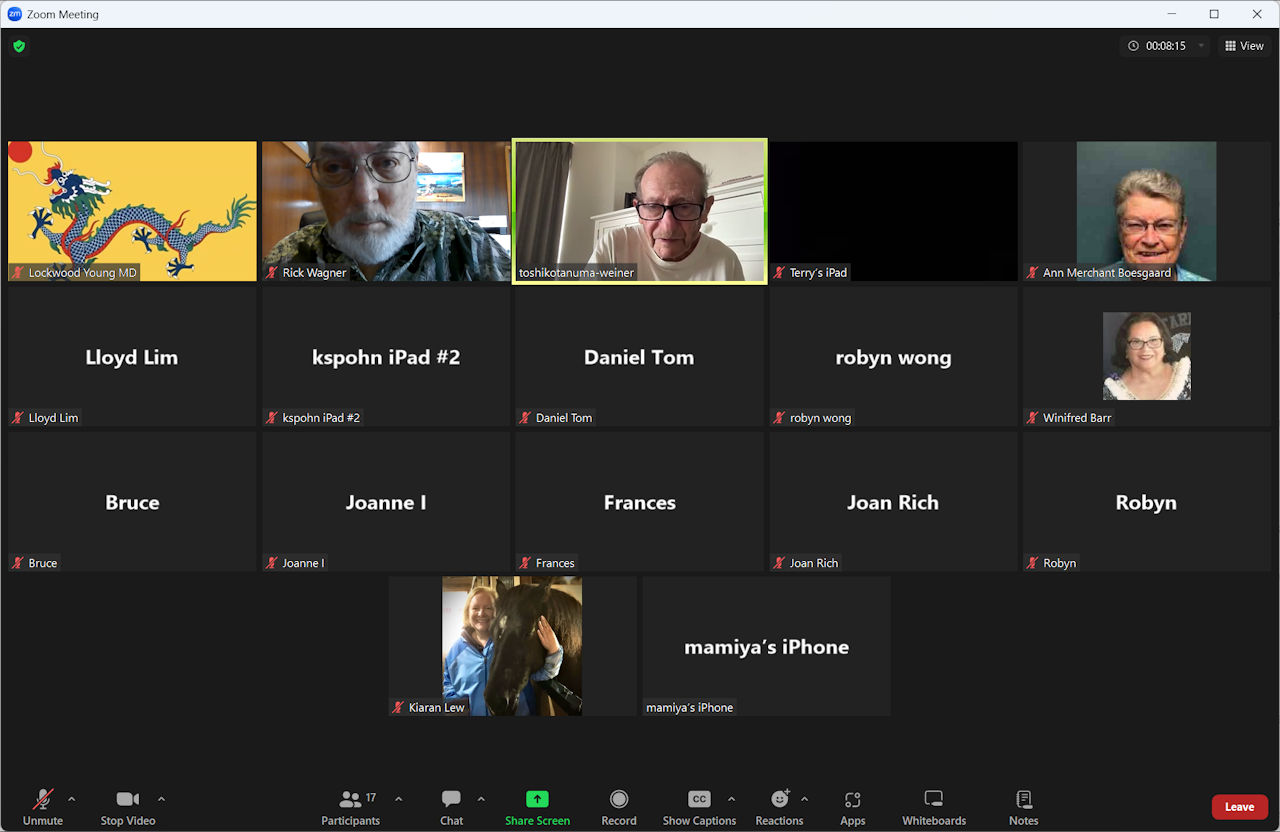1280x832 pixels.
Task: Expand the Reactions options arrow
Action: (x=804, y=799)
